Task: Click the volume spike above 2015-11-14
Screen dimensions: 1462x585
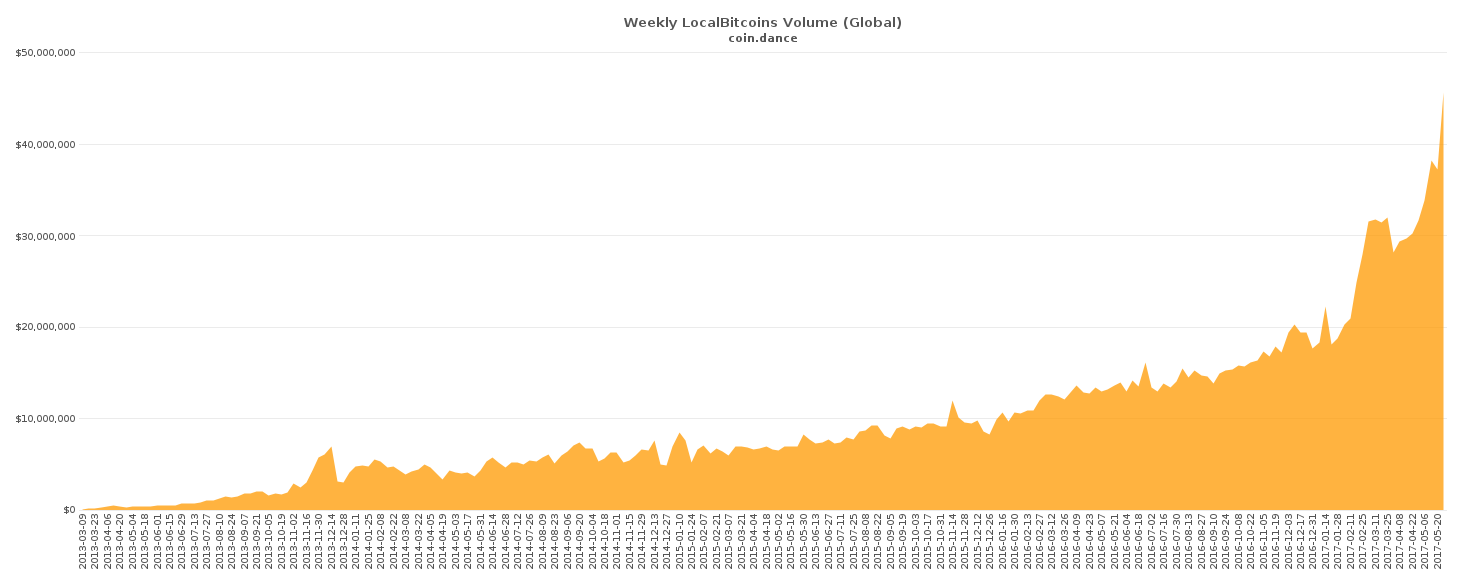Action: click(x=953, y=402)
